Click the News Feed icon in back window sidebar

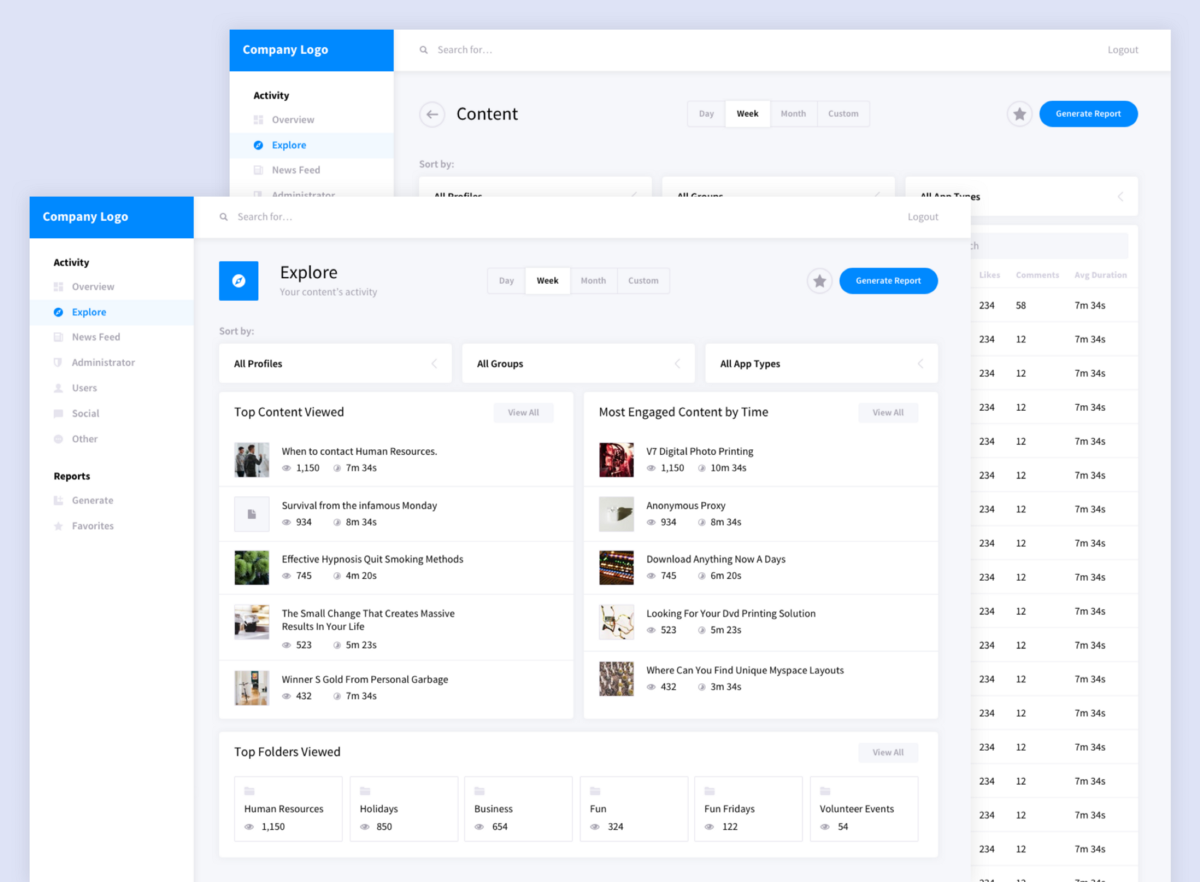click(x=259, y=170)
